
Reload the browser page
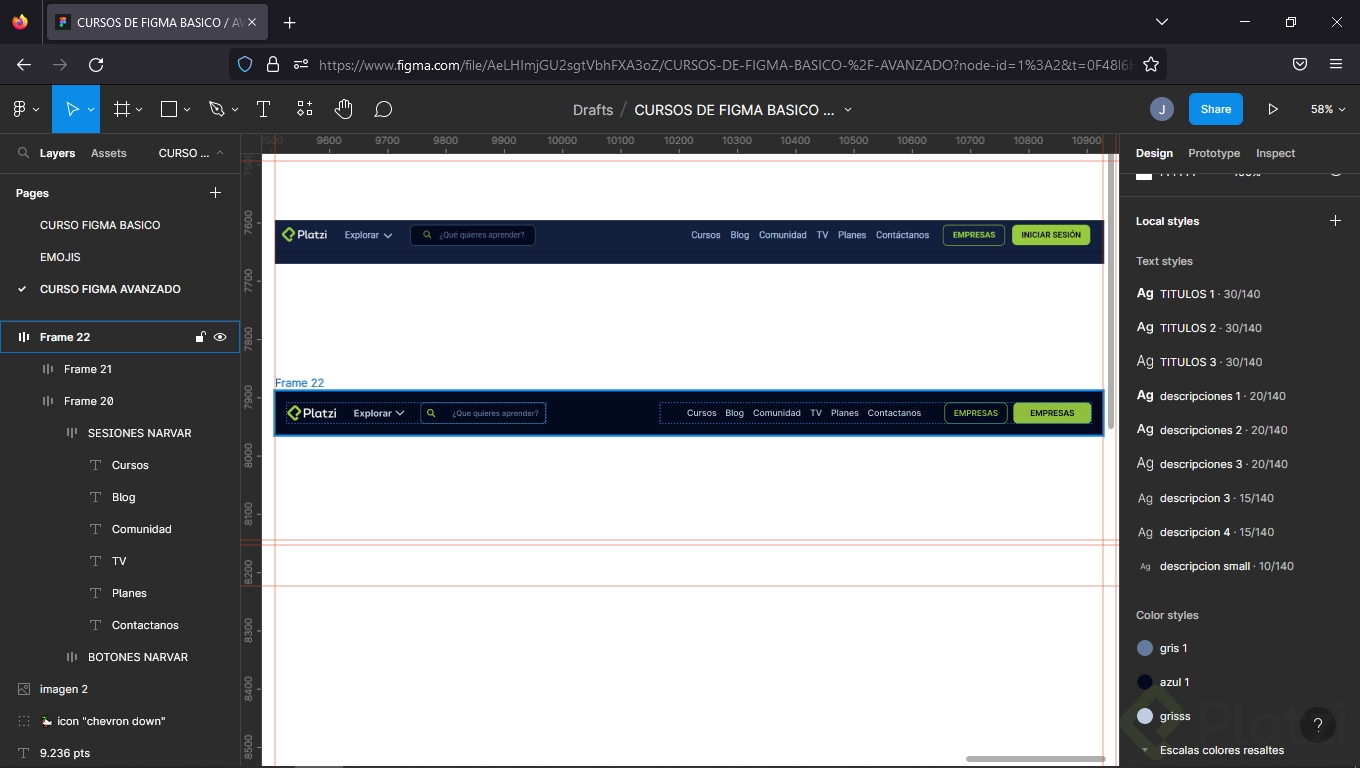click(x=96, y=64)
